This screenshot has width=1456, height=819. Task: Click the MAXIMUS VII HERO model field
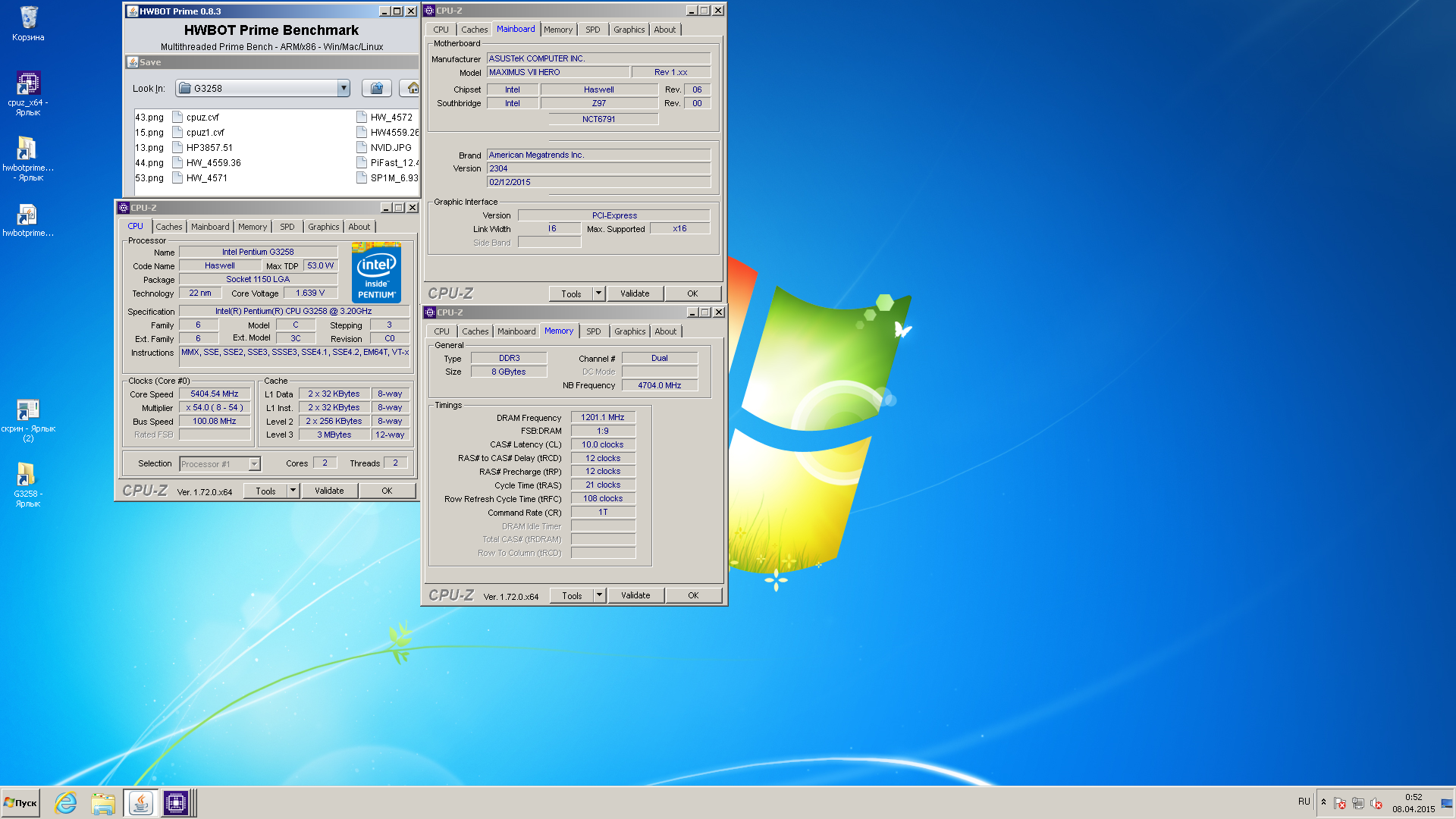[558, 72]
